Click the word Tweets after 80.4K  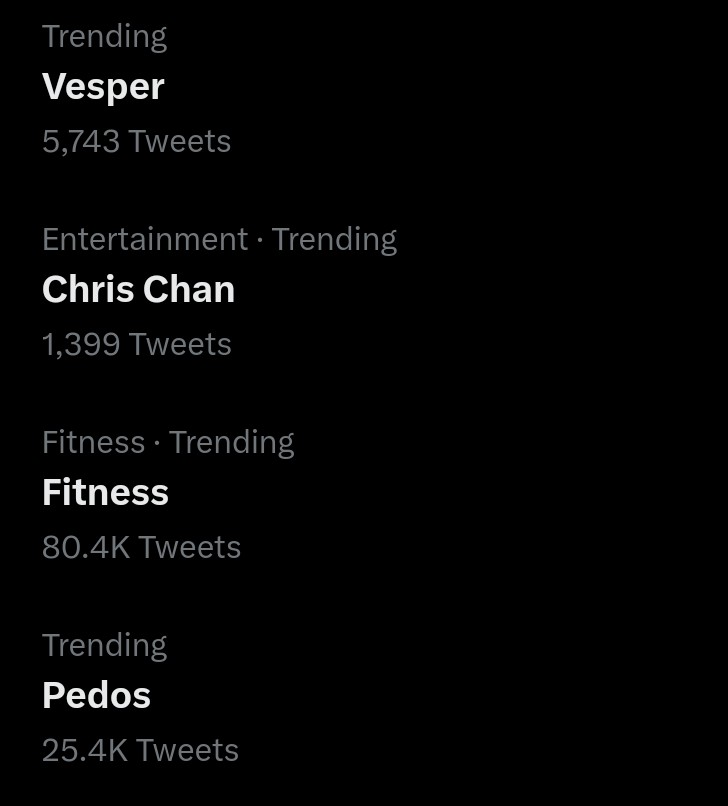(190, 547)
